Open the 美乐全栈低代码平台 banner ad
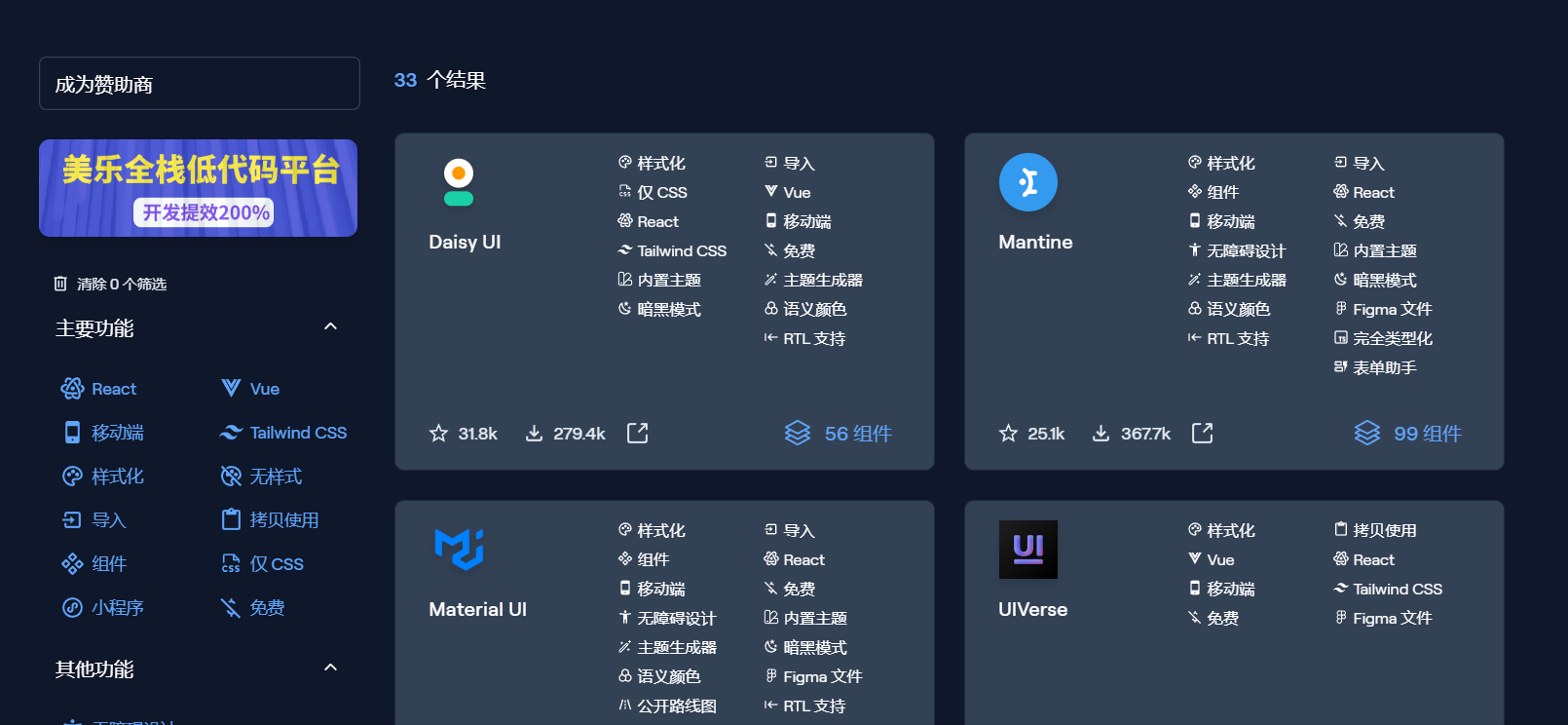Image resolution: width=1568 pixels, height=725 pixels. click(x=199, y=188)
